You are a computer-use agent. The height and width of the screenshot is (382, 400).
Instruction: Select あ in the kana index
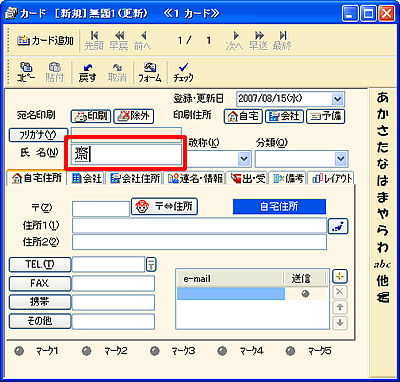pyautogui.click(x=383, y=98)
